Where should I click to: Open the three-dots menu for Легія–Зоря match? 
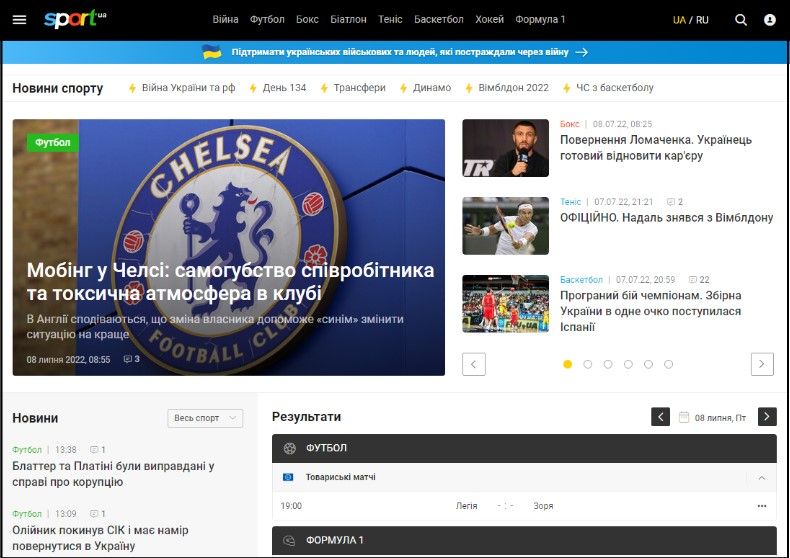click(x=762, y=506)
